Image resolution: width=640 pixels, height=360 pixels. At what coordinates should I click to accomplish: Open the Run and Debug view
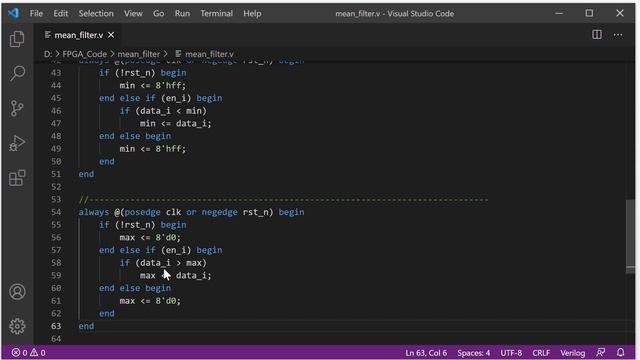tap(17, 143)
